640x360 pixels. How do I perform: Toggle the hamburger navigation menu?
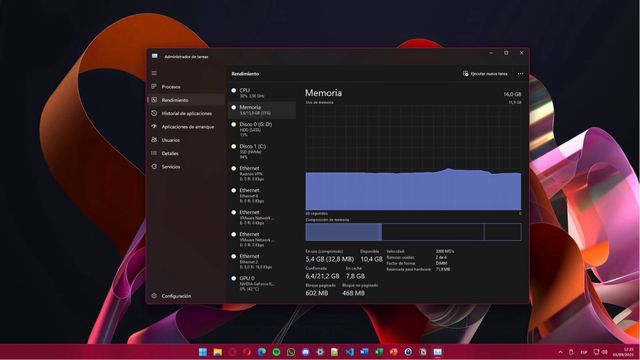pyautogui.click(x=154, y=73)
